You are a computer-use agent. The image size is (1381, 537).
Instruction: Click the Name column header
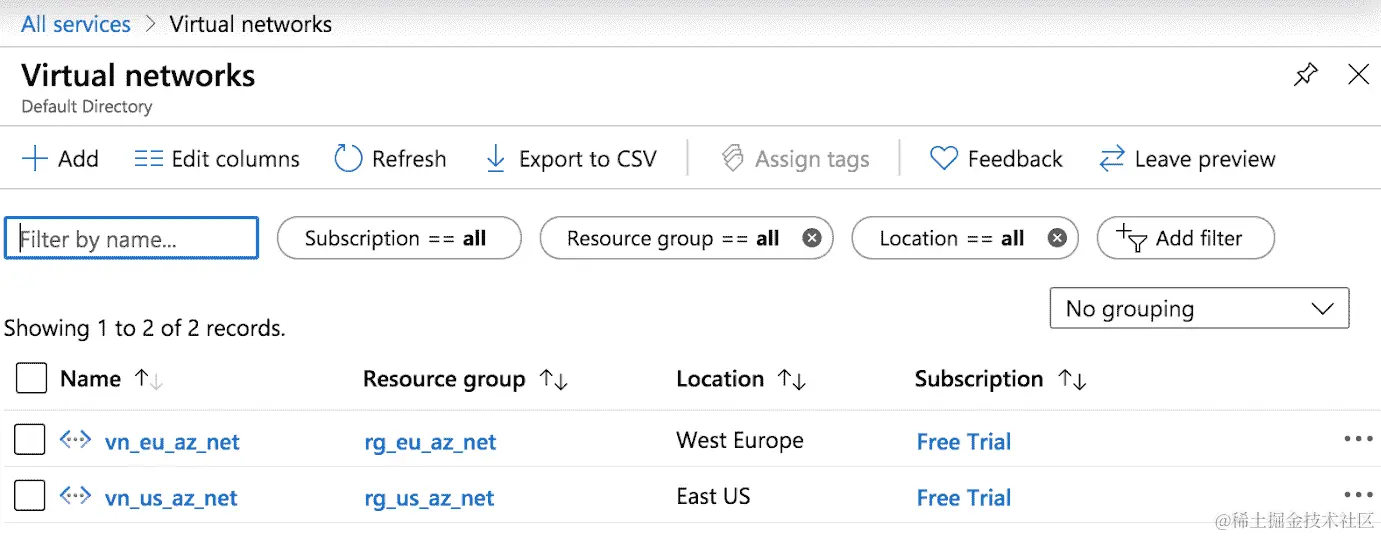point(90,379)
